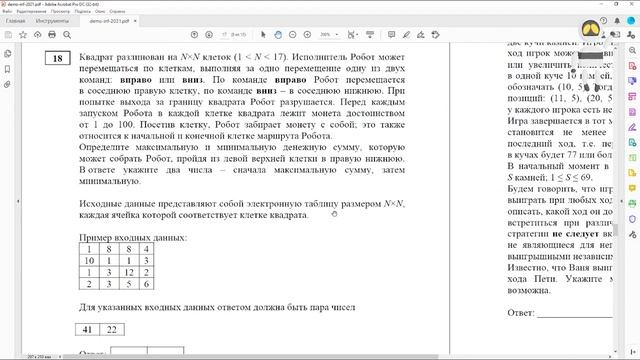Click the share with others icon
Image resolution: width=640 pixels, height=360 pixels.
[x=631, y=35]
